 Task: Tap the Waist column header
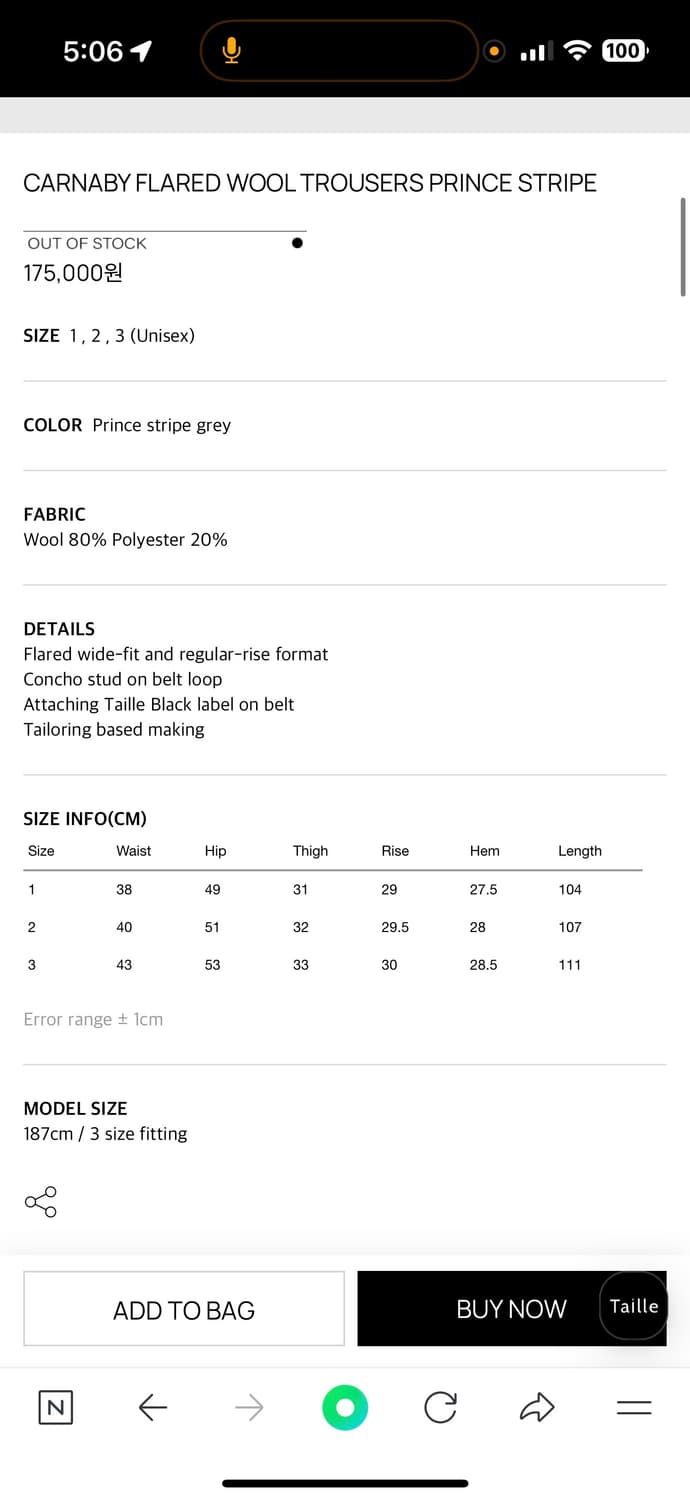click(x=133, y=851)
